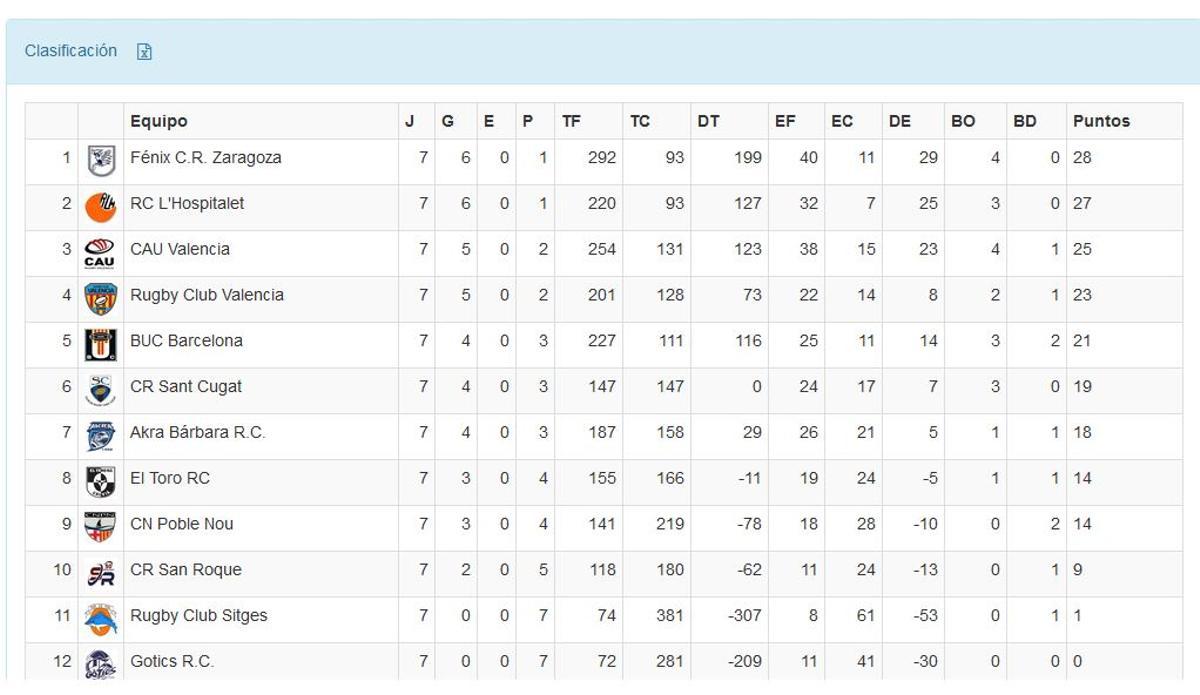Click the CN Poble Nou crest

(x=99, y=524)
